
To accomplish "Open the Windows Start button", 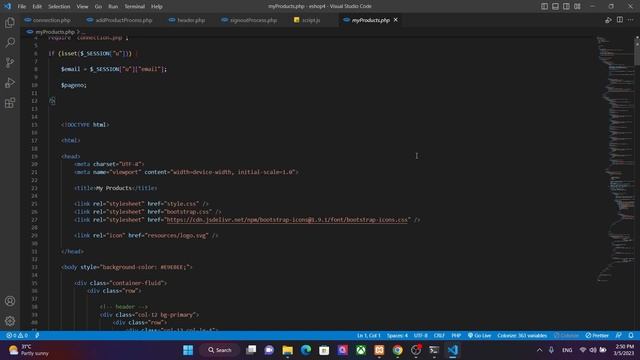I will pos(188,350).
